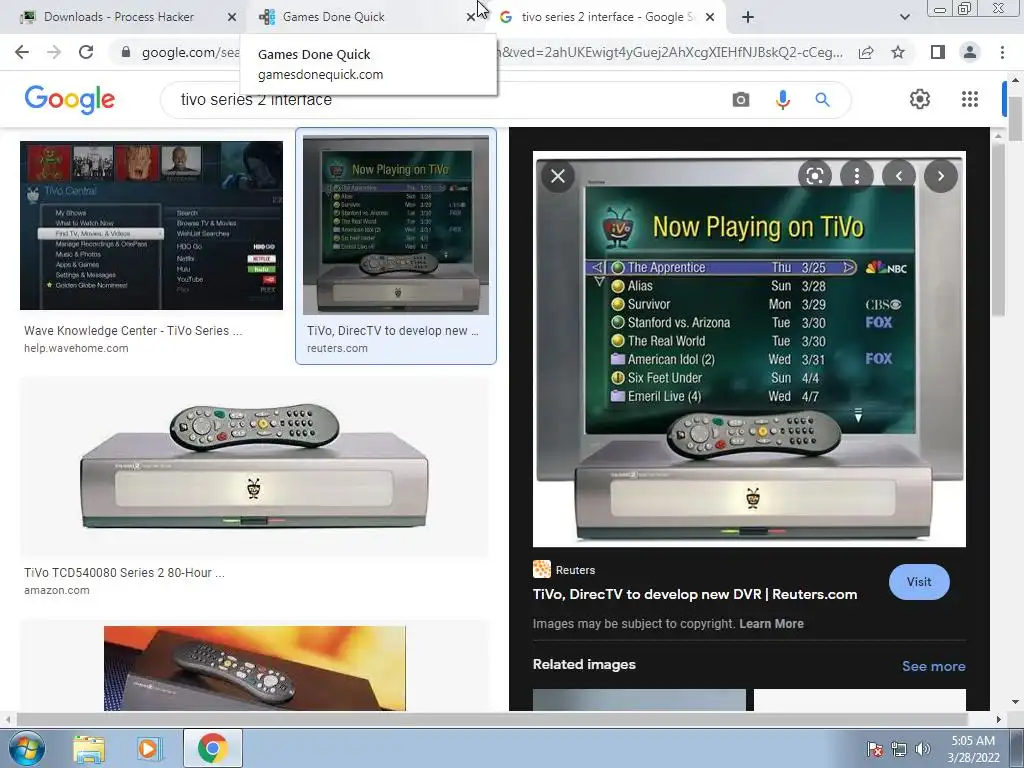Open the browser side panel
The height and width of the screenshot is (768, 1024).
(938, 52)
